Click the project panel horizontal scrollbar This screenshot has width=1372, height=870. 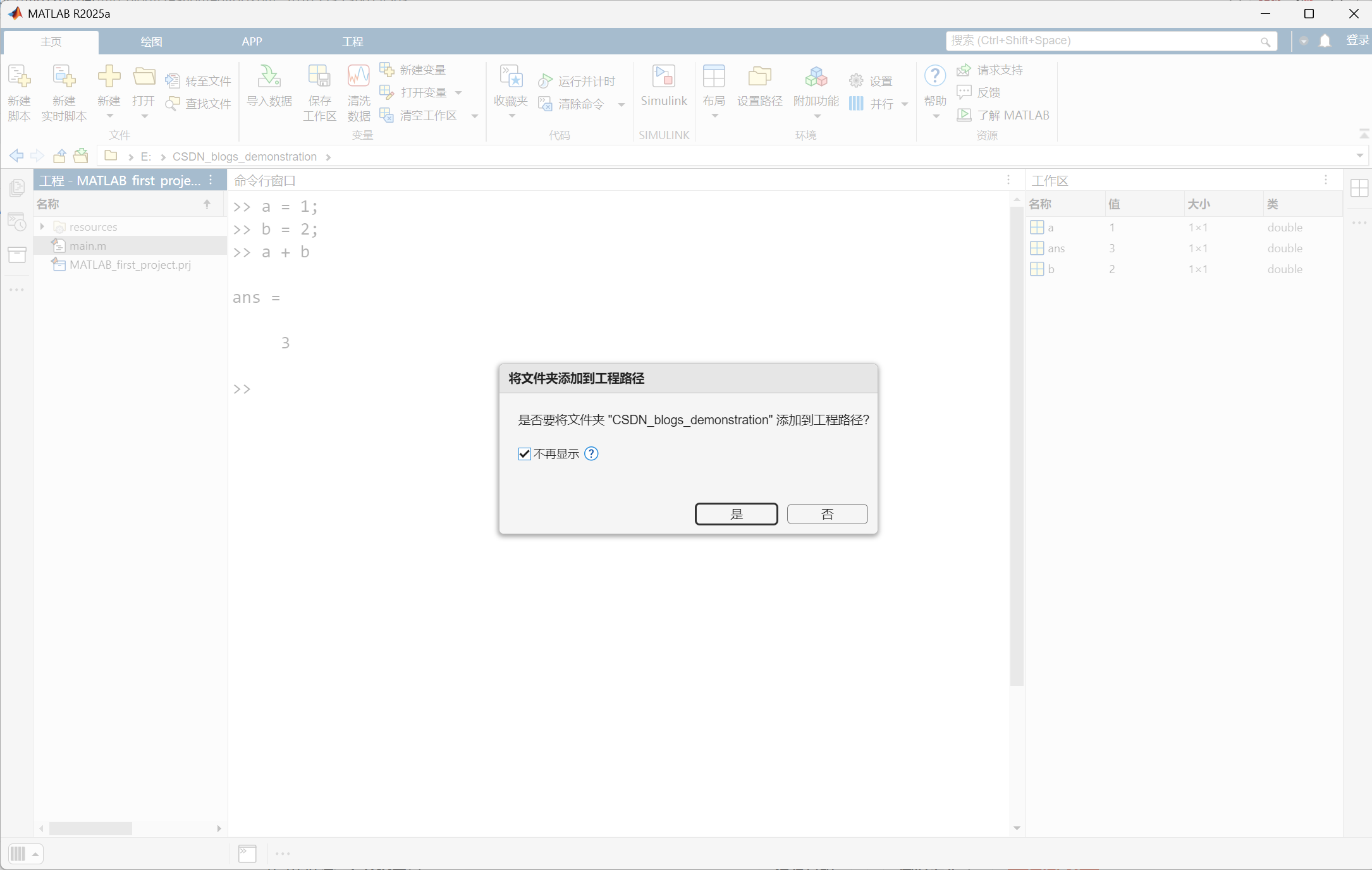coord(90,828)
